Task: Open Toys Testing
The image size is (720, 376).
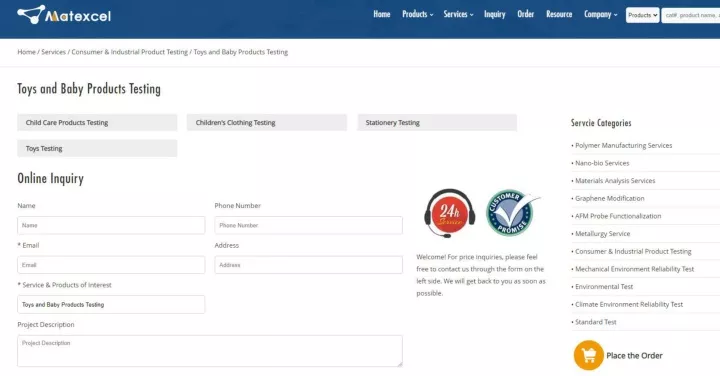Action: pyautogui.click(x=97, y=148)
